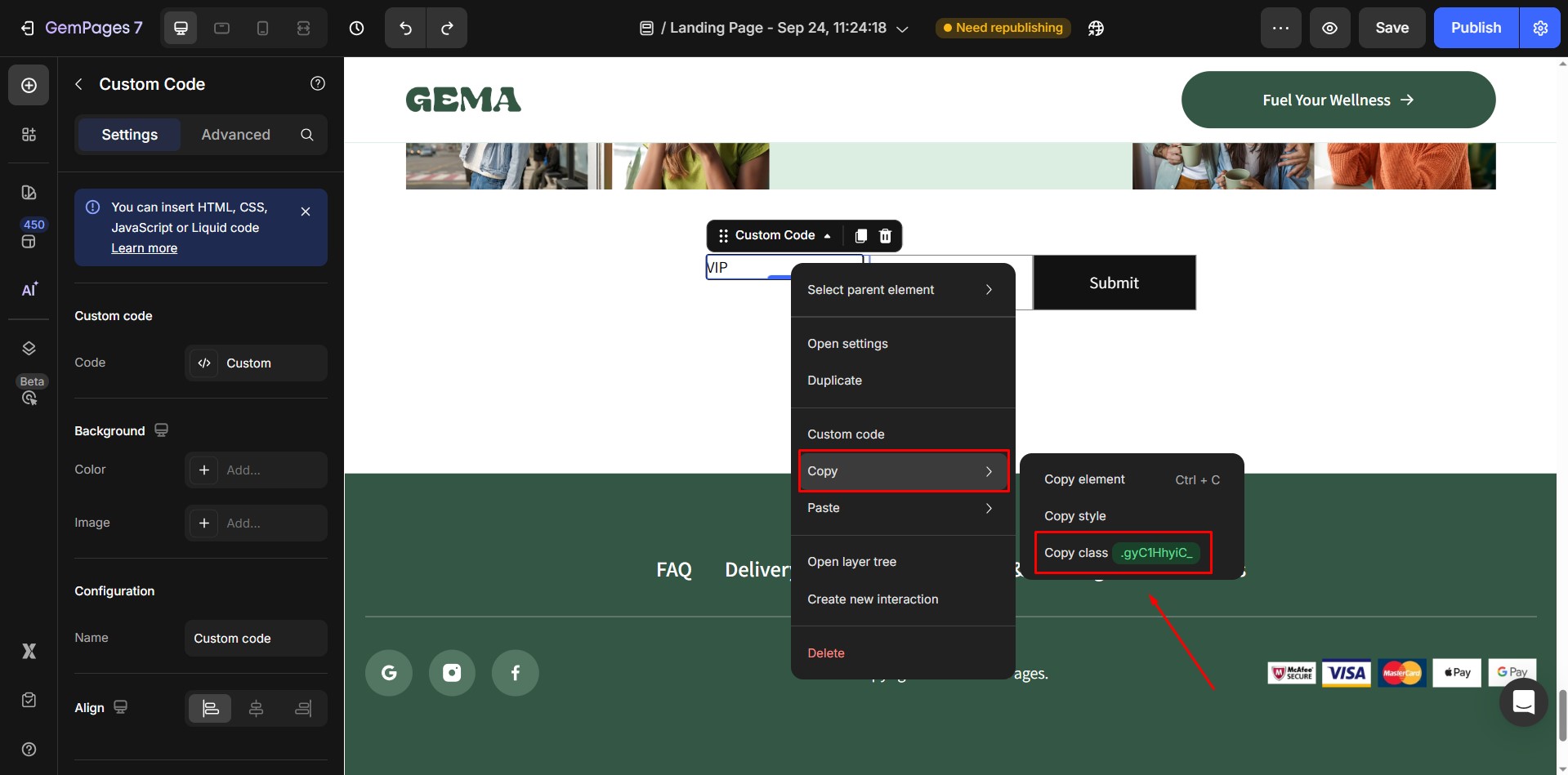Click the redo arrow icon
Screen dimensions: 1568x775
click(446, 28)
